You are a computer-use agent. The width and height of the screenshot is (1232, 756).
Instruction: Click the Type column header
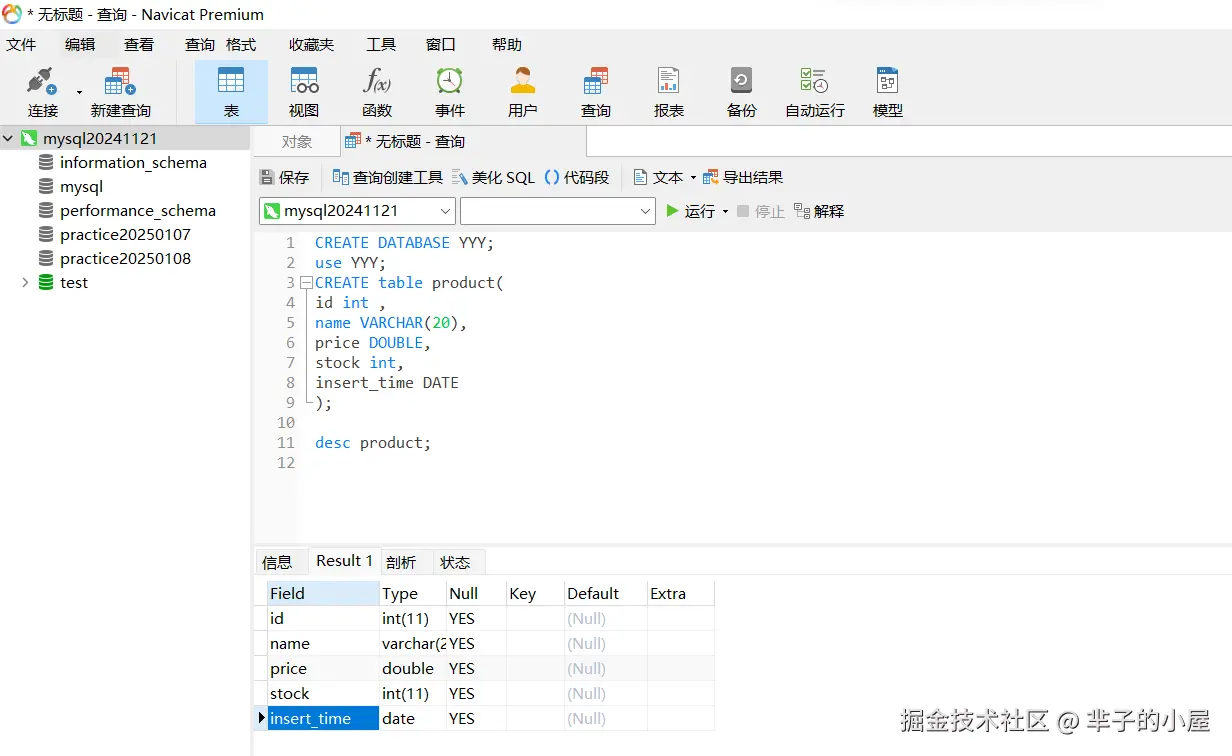pos(412,593)
